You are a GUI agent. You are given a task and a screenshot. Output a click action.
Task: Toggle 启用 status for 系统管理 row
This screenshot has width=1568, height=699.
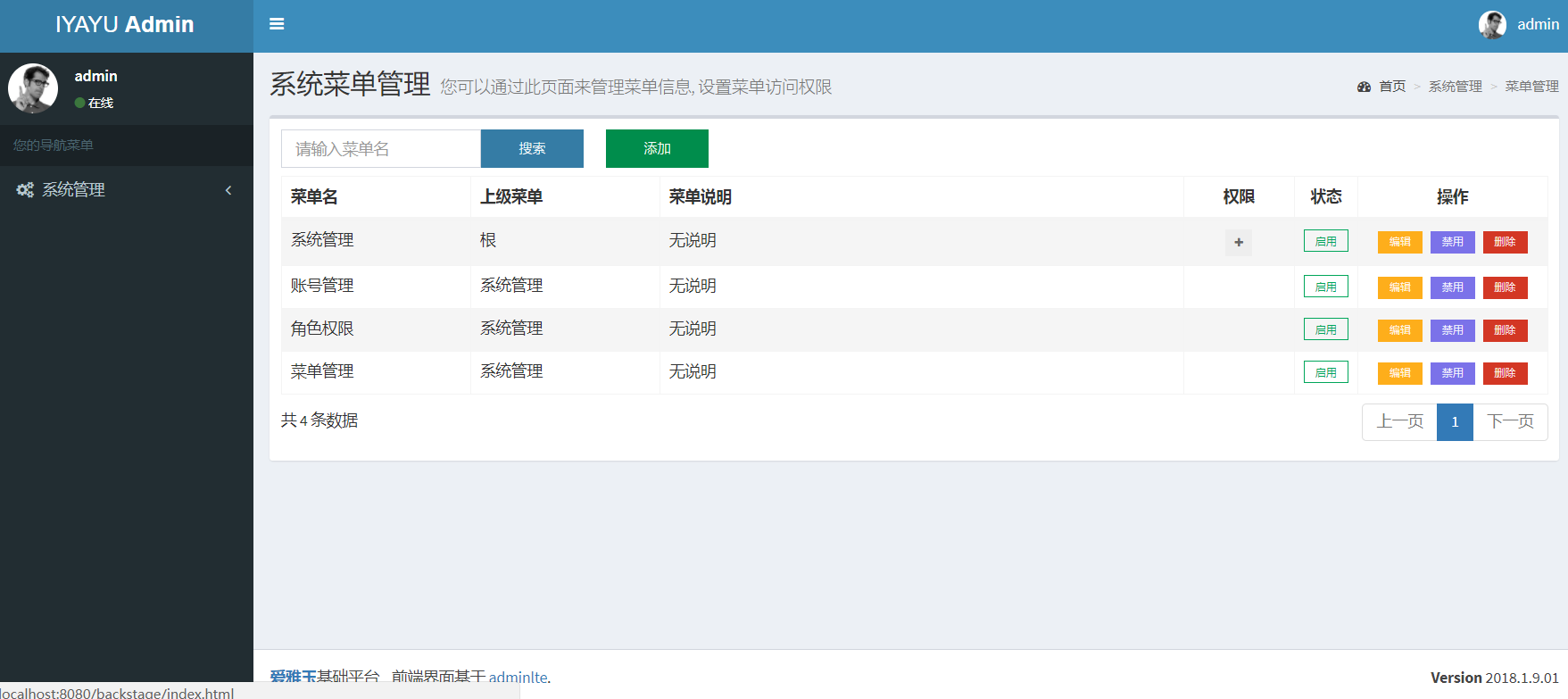click(x=1326, y=241)
